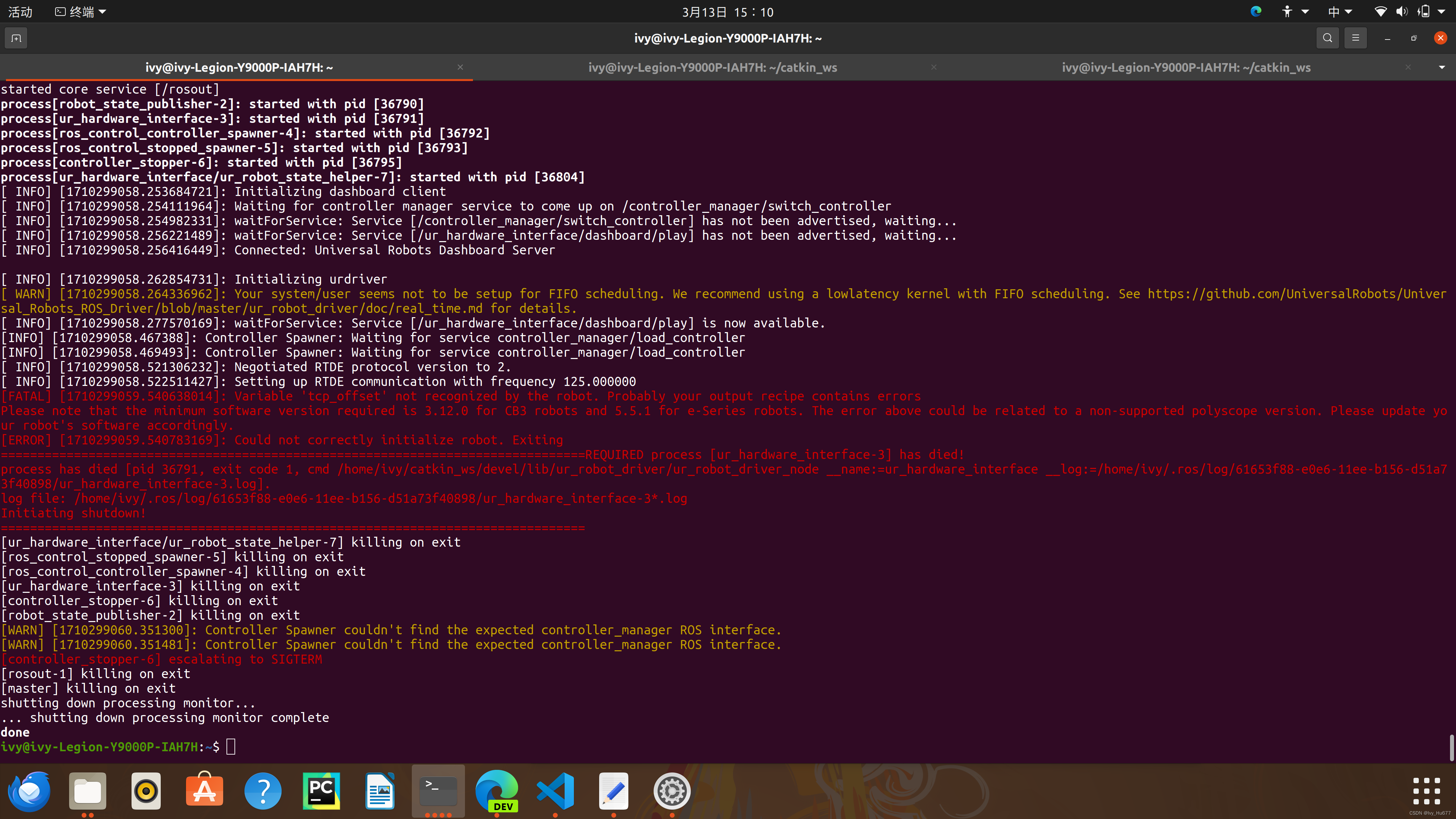Image resolution: width=1456 pixels, height=819 pixels.
Task: Expand the terminal tabs dropdown arrow
Action: [1441, 68]
